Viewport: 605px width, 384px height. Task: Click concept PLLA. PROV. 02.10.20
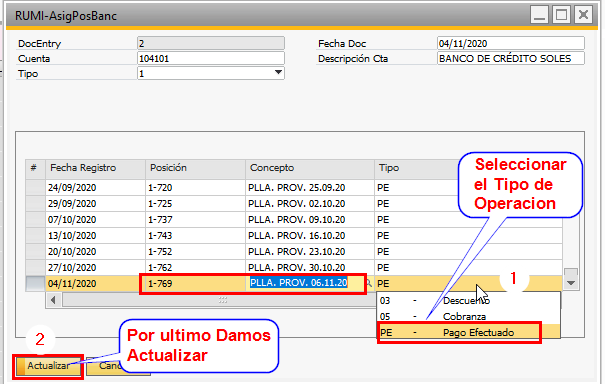[309, 204]
